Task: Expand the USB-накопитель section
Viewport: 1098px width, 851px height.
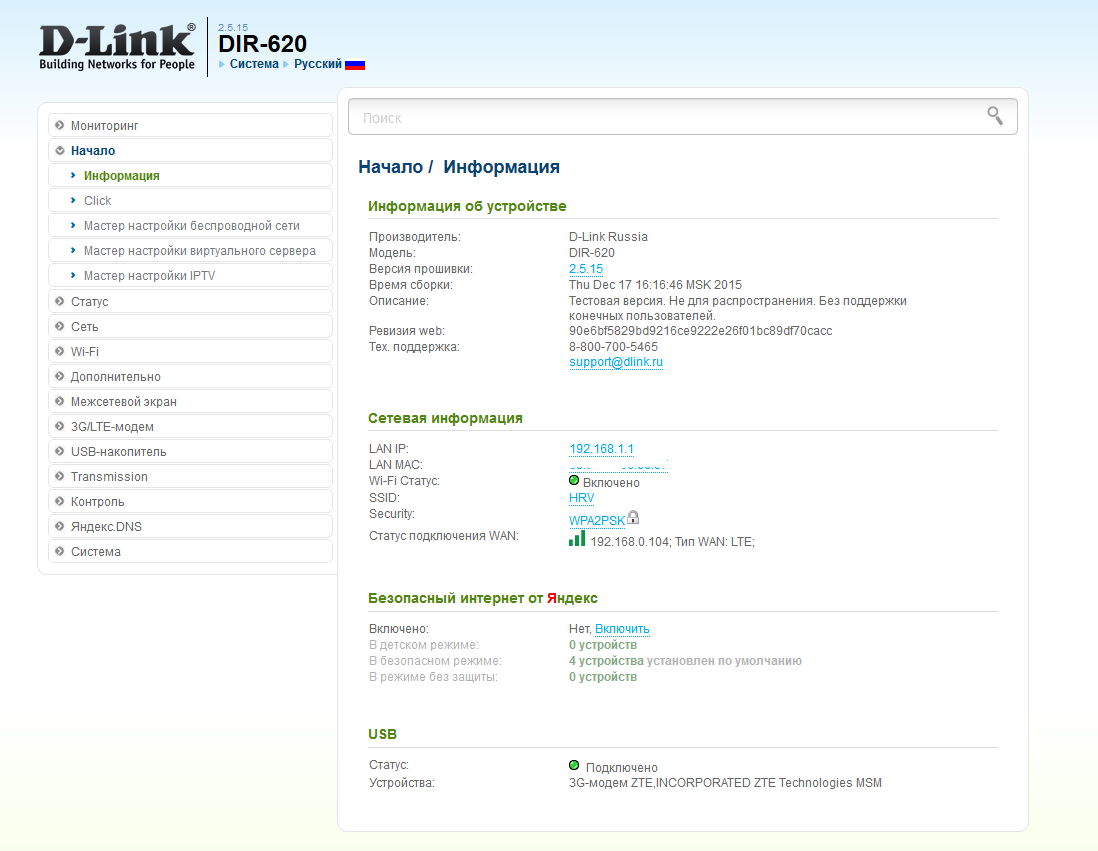Action: [x=190, y=452]
